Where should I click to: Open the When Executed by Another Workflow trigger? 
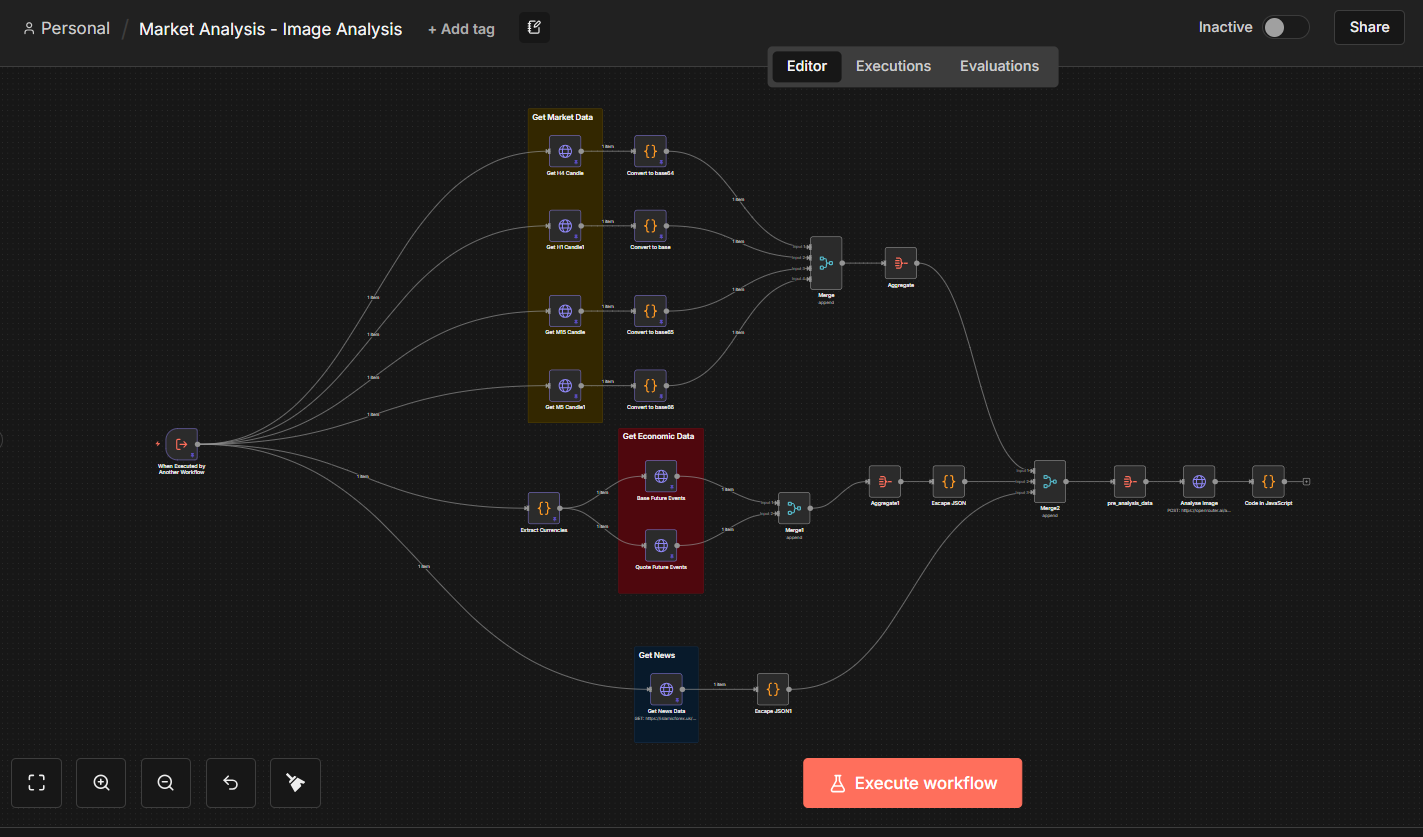click(181, 445)
